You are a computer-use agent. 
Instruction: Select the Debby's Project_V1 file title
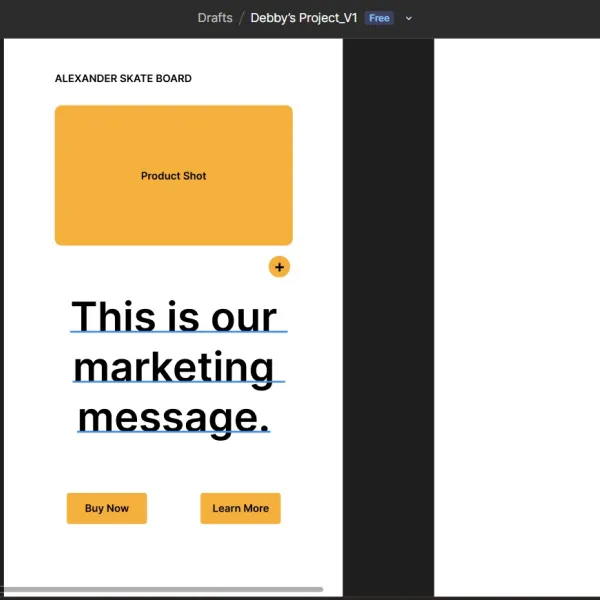[x=304, y=18]
